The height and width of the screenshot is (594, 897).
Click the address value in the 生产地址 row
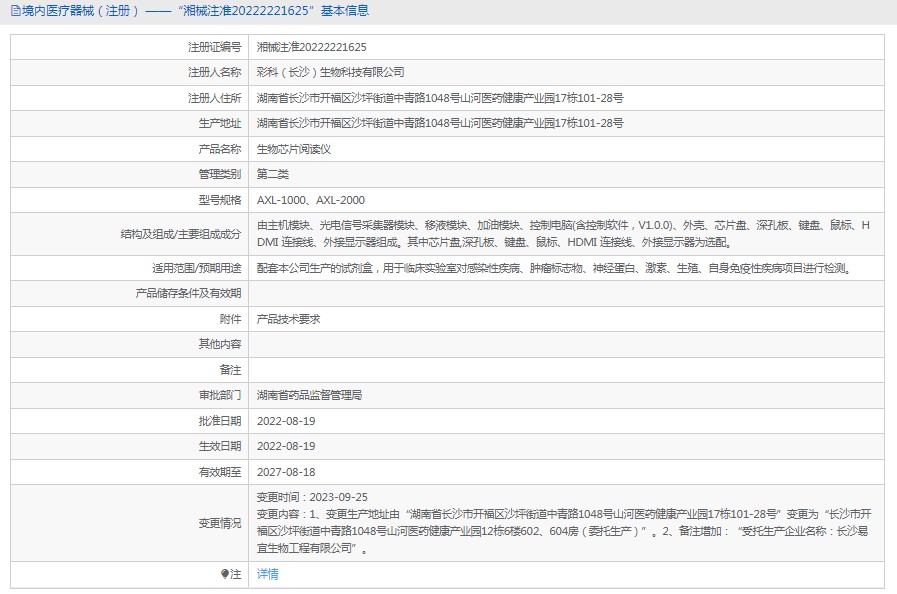[440, 123]
